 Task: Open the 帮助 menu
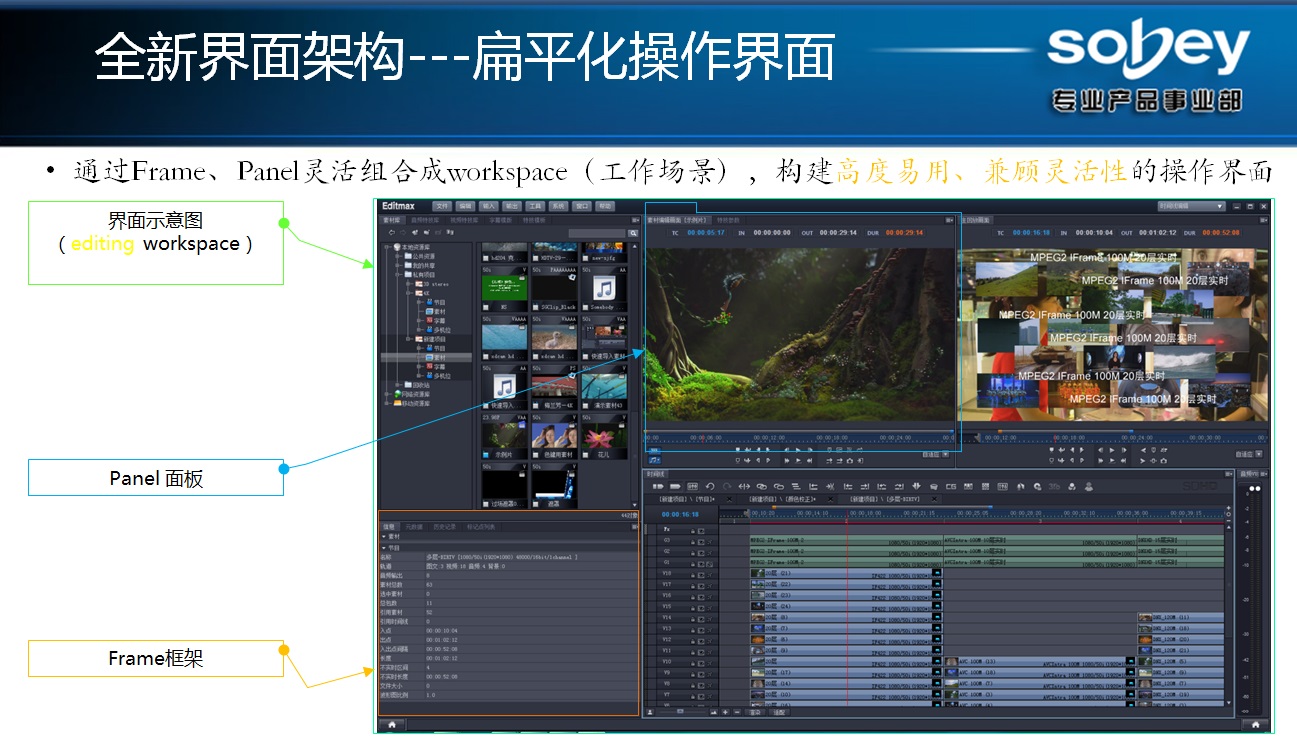(x=605, y=206)
